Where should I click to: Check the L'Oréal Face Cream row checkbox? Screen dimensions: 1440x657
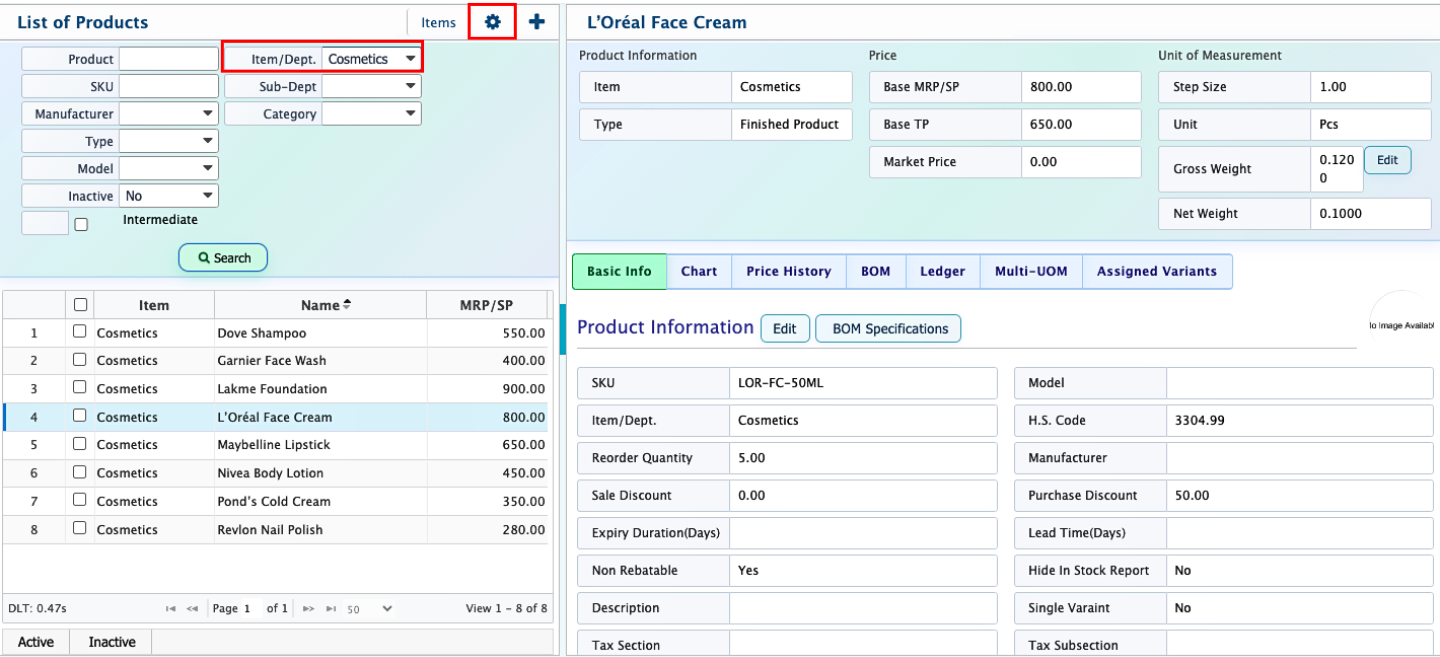pos(80,416)
